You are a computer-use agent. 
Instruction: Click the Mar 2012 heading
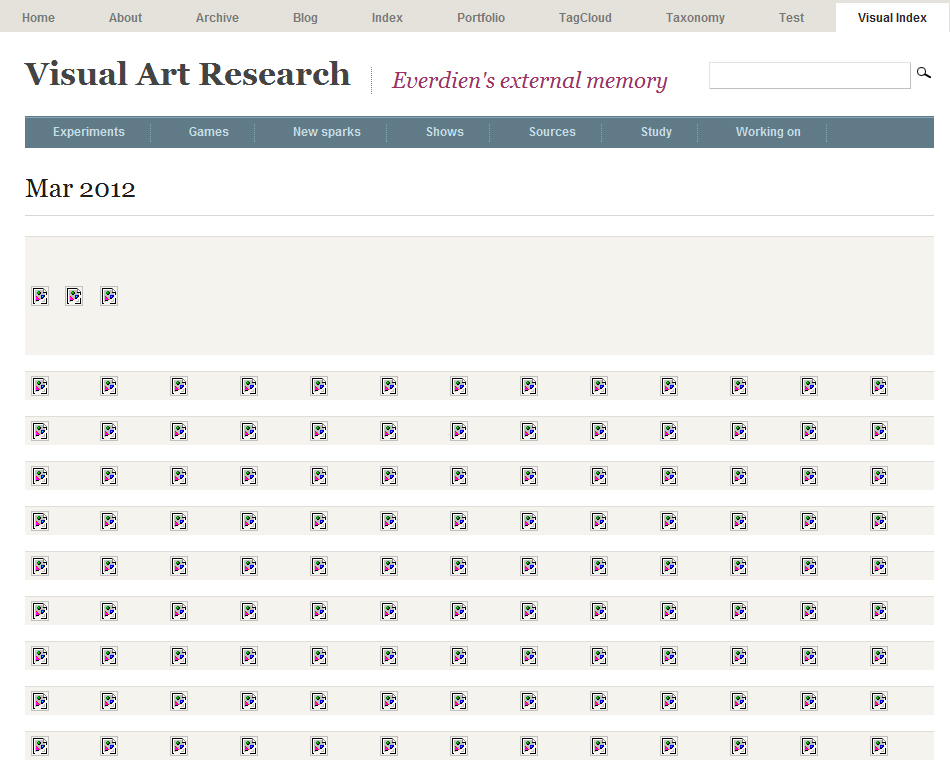80,188
